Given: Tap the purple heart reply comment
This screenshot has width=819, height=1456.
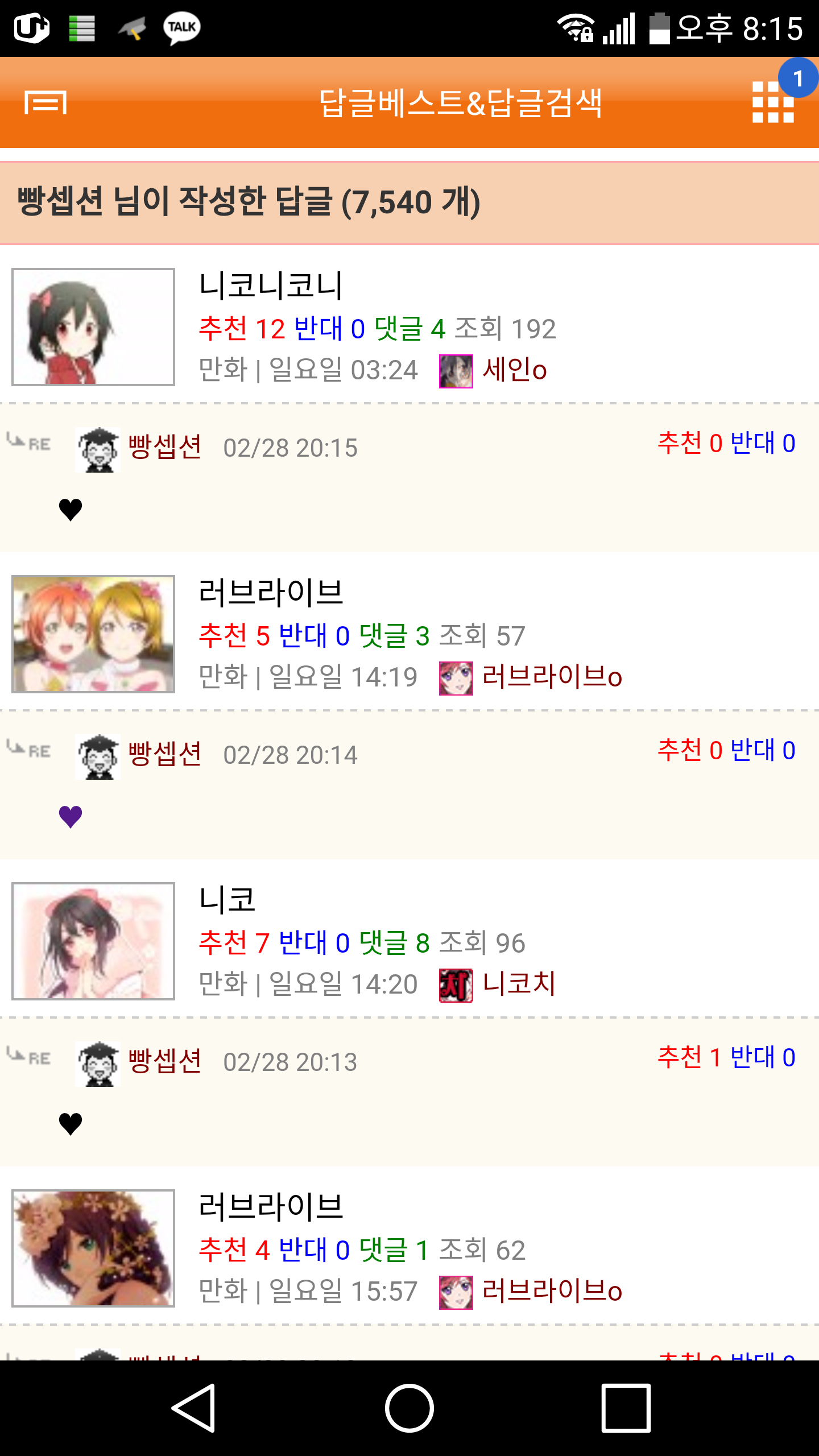Looking at the screenshot, I should coord(71,817).
